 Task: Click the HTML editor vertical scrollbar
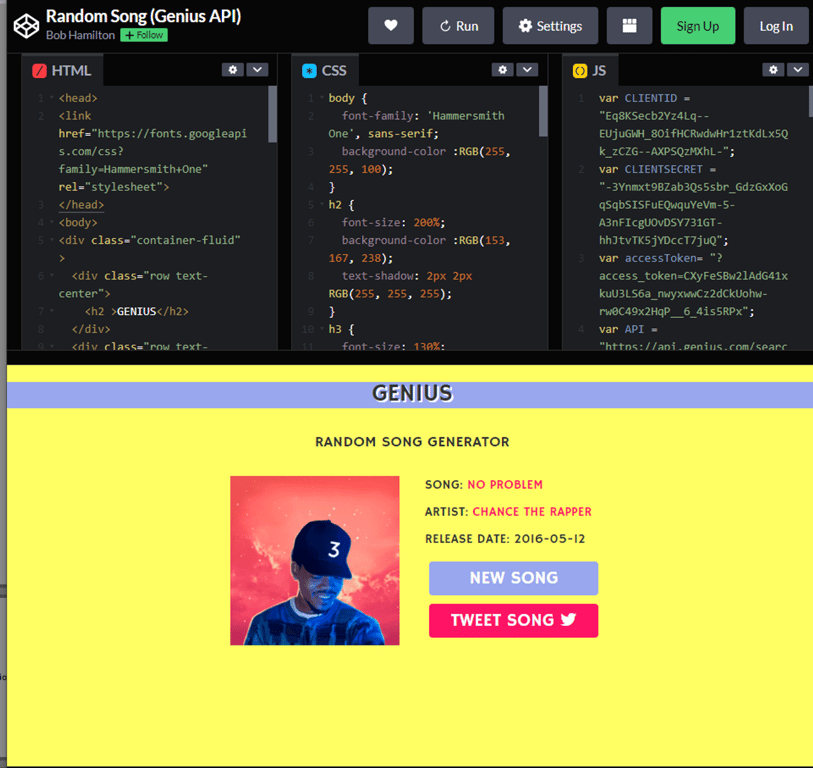click(x=272, y=114)
